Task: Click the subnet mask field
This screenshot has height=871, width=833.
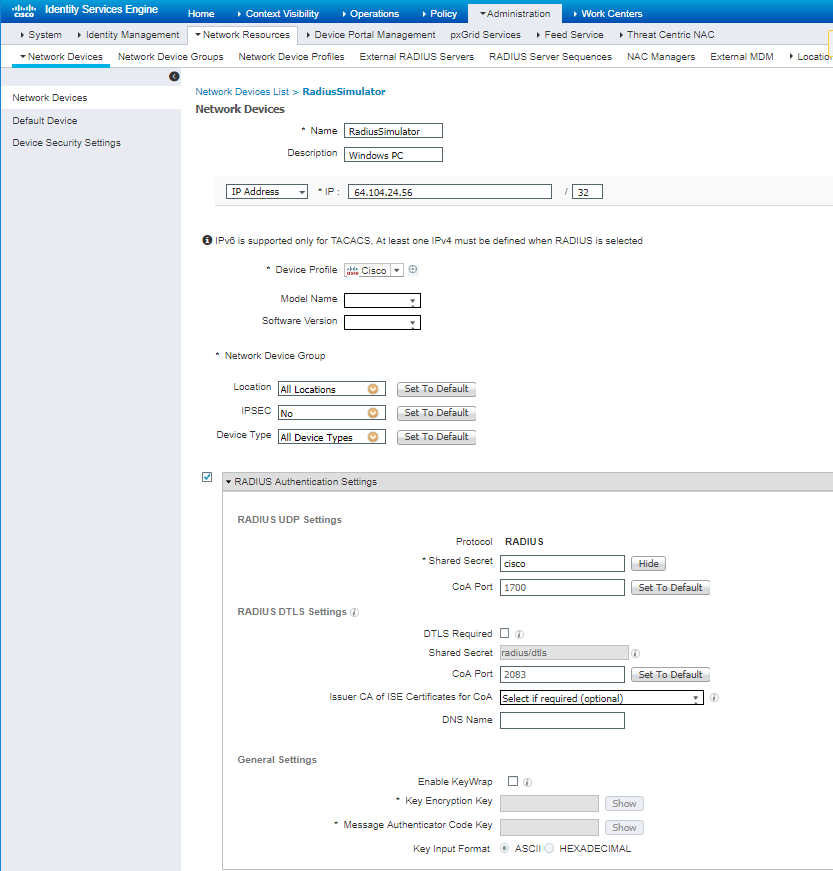Action: (x=587, y=192)
